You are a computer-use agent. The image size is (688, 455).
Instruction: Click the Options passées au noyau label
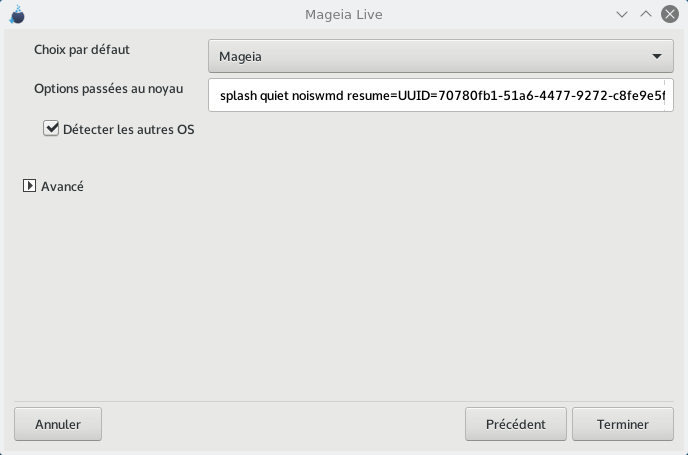coord(108,89)
